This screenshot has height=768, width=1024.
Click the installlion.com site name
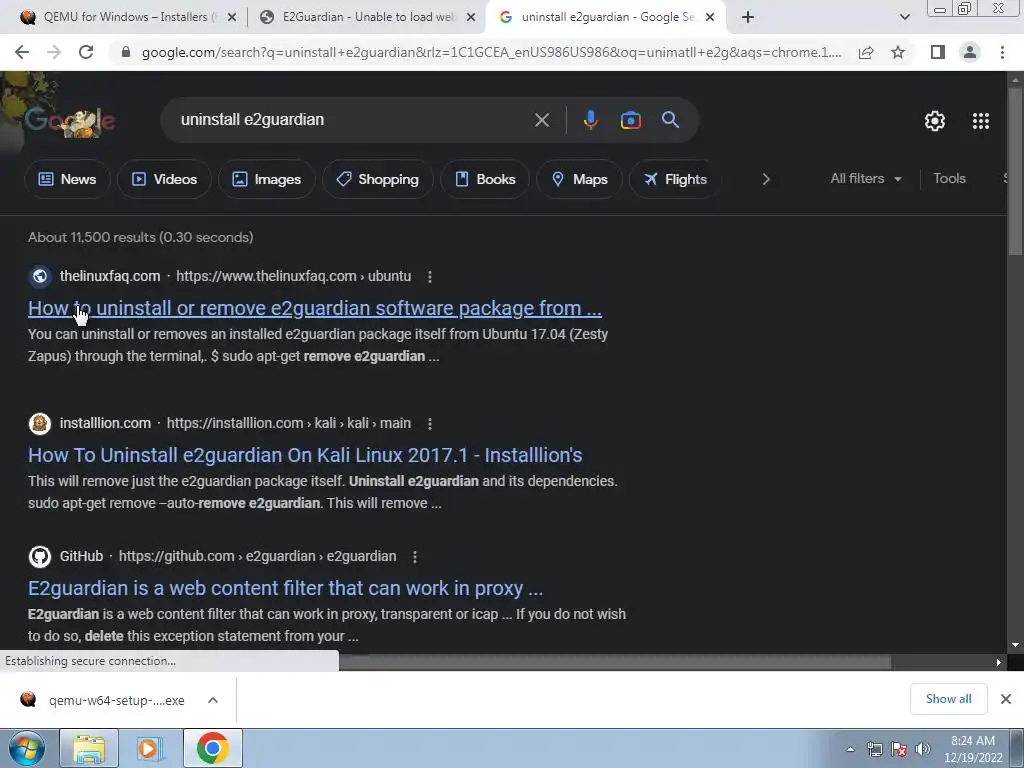pyautogui.click(x=105, y=423)
